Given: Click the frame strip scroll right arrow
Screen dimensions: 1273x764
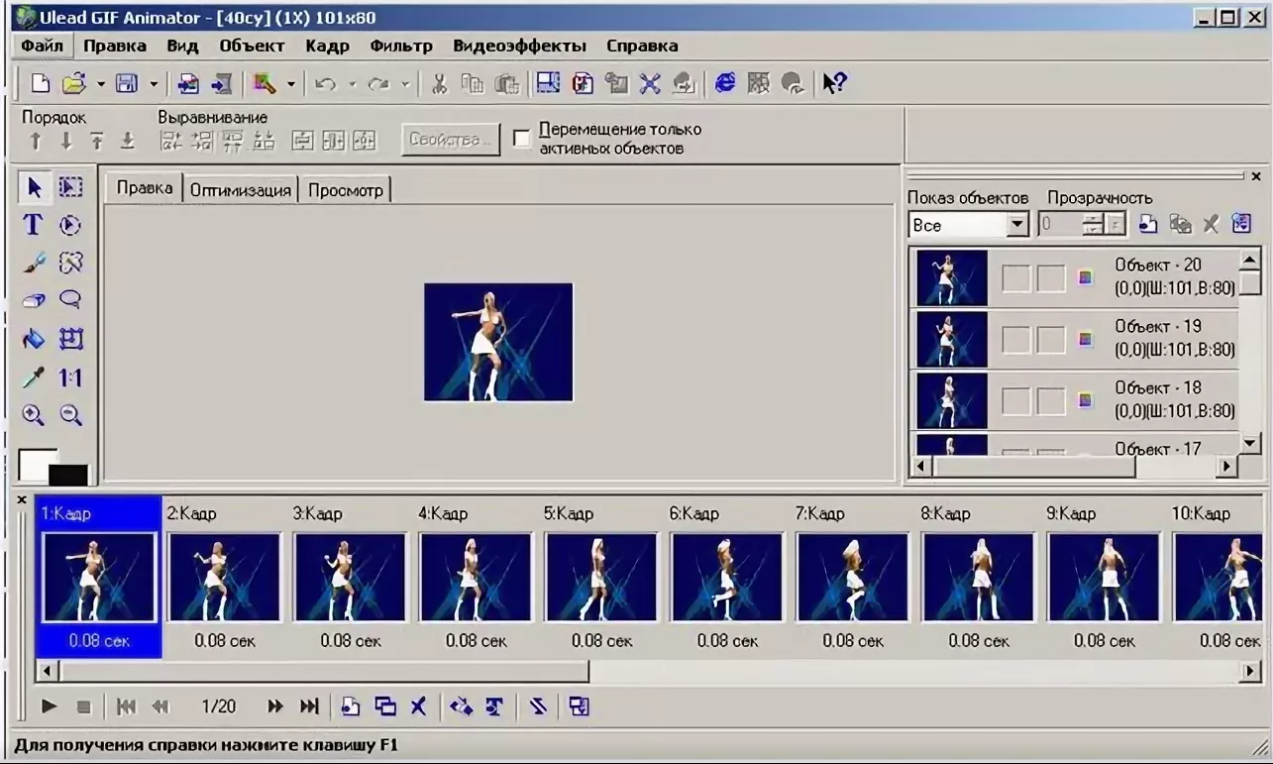Looking at the screenshot, I should tap(1252, 672).
